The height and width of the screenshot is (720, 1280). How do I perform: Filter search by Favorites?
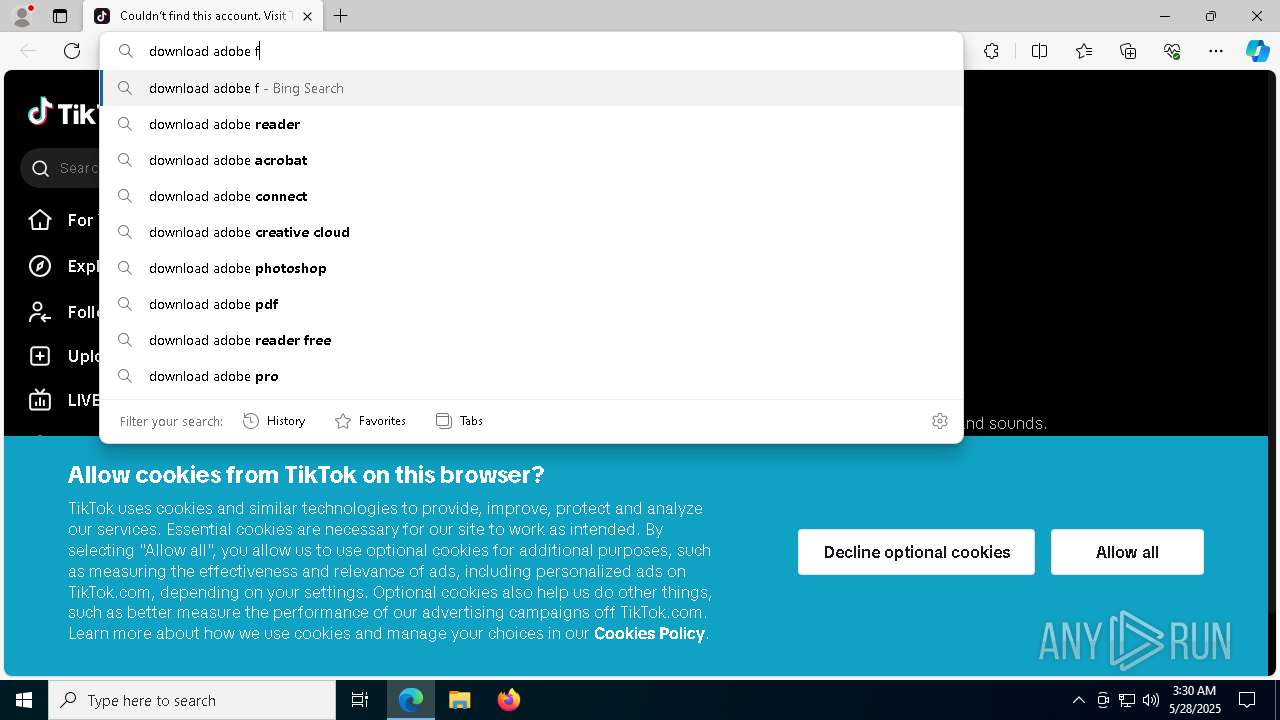[x=370, y=421]
